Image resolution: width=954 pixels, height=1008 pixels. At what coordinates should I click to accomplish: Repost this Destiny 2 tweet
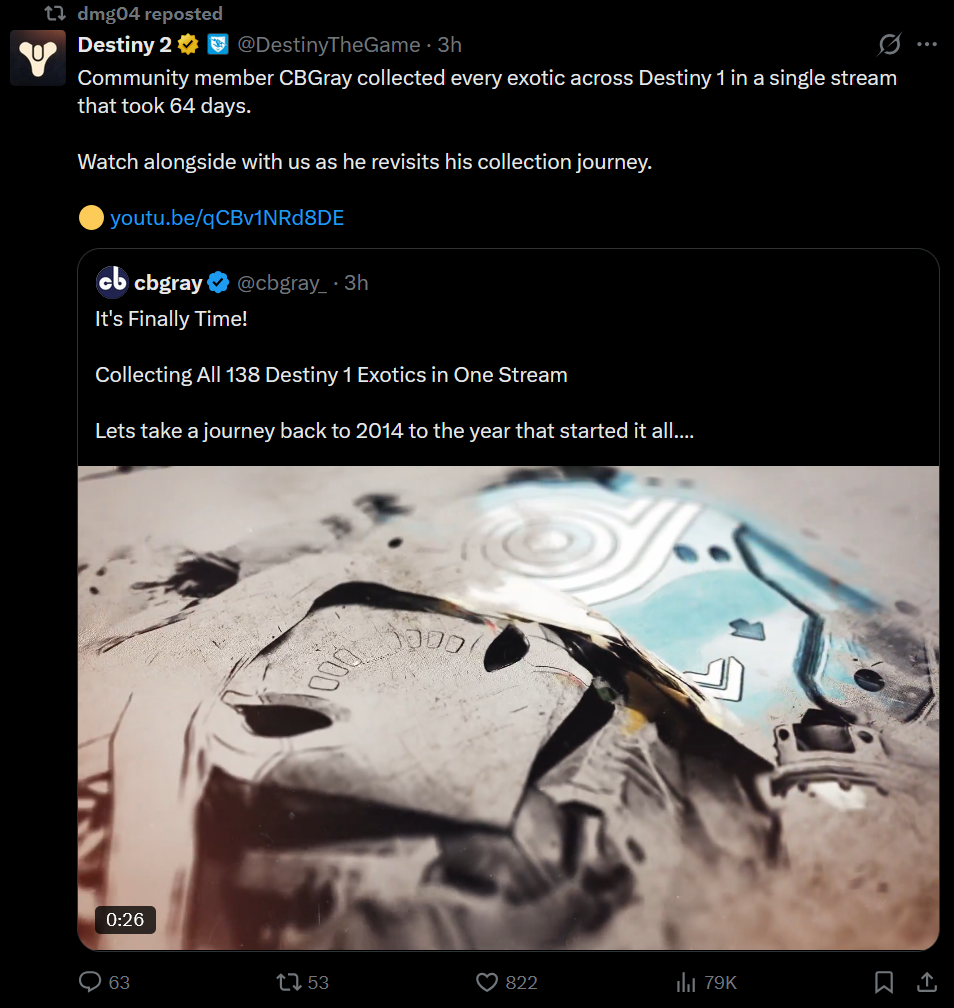click(x=289, y=982)
